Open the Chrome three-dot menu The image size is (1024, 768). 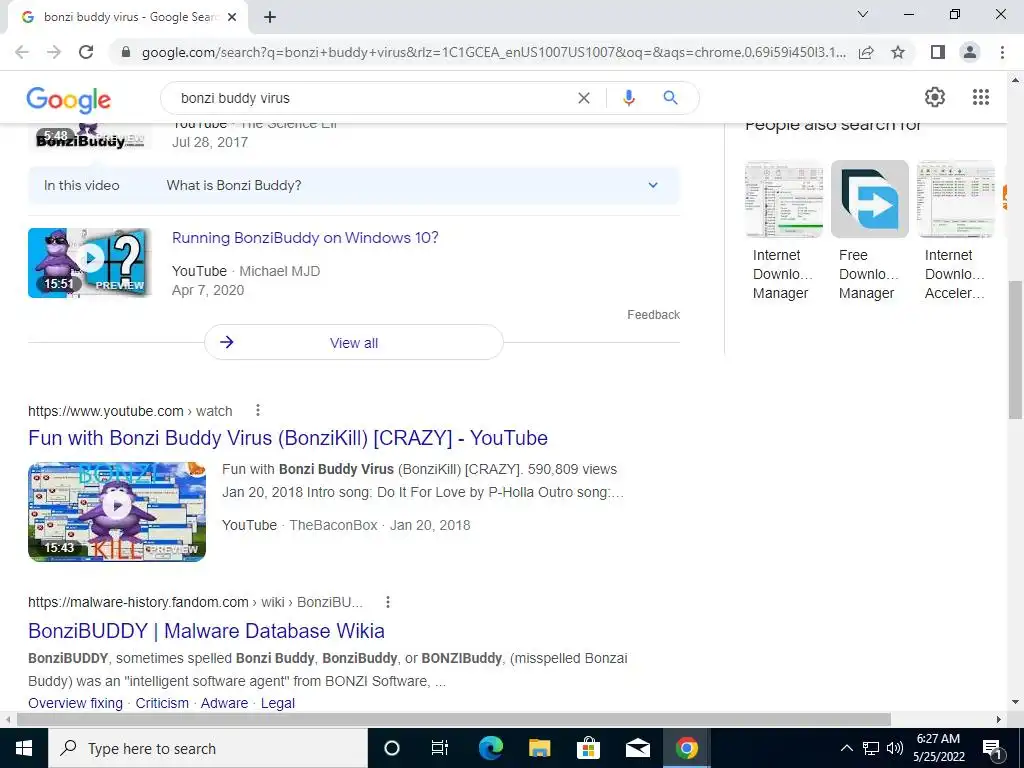click(x=1002, y=52)
